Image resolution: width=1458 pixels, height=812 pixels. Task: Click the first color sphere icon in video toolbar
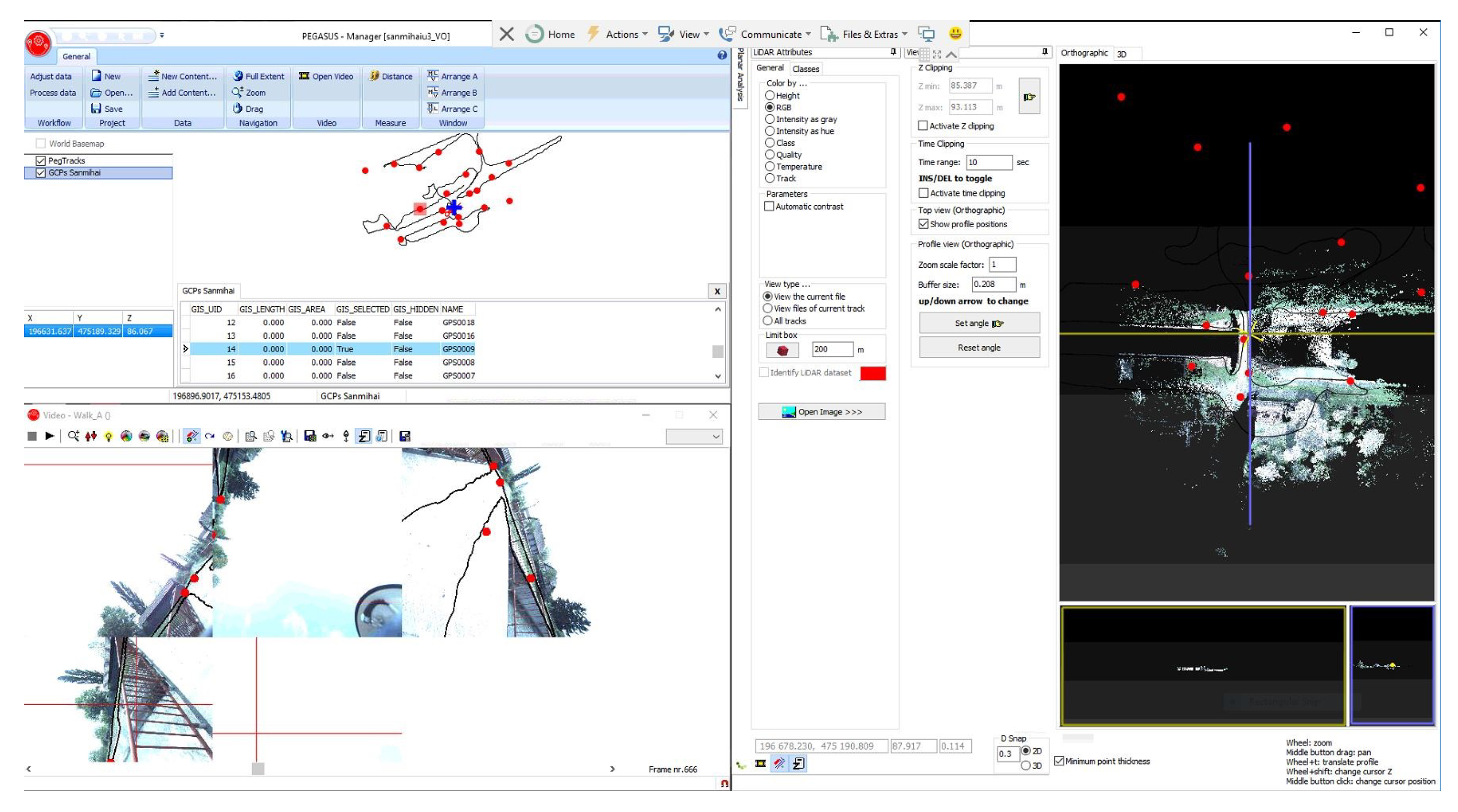pyautogui.click(x=126, y=436)
